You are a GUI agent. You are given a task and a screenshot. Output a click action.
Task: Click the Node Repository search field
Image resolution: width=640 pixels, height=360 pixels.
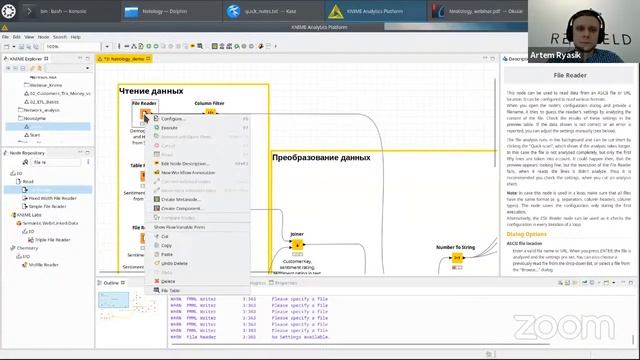[x=56, y=162]
